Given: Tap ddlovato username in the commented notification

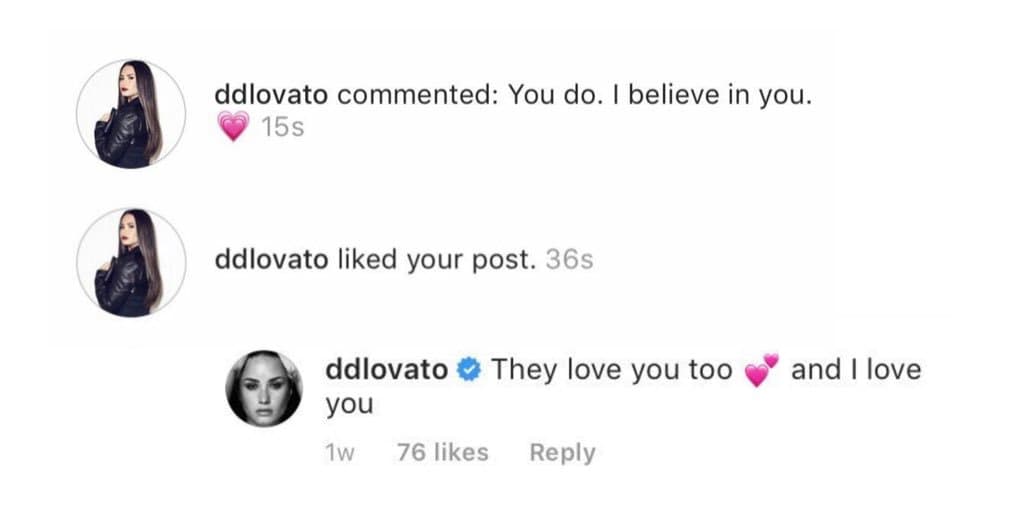Looking at the screenshot, I should (x=271, y=96).
